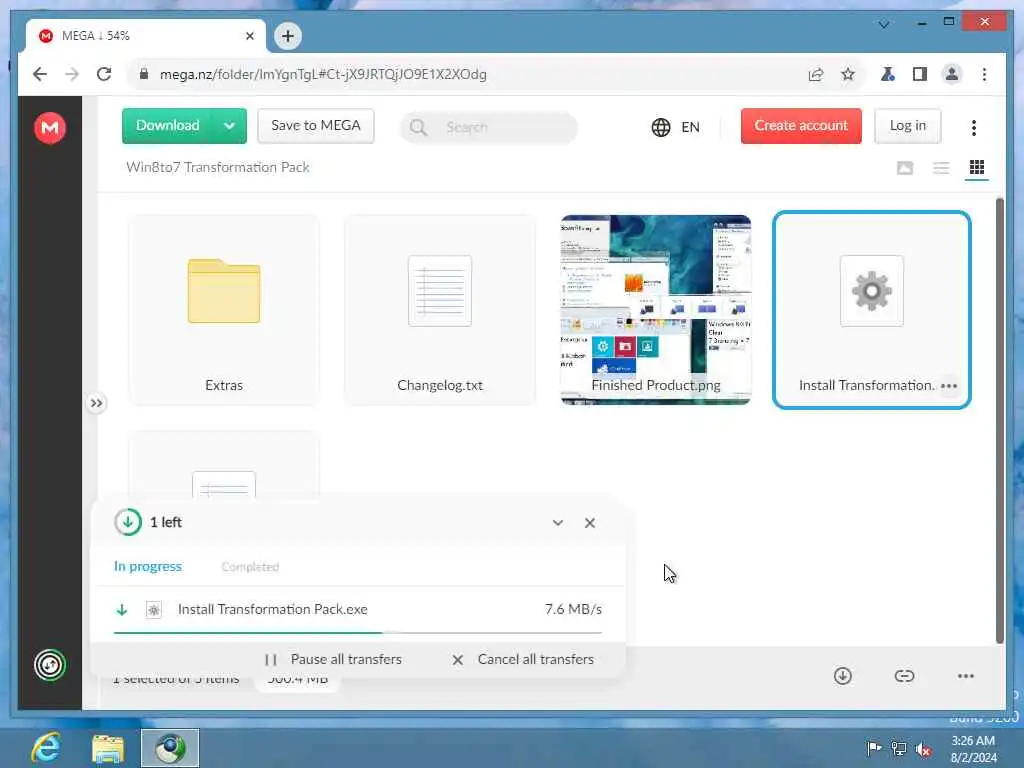This screenshot has width=1024, height=768.
Task: Select the MEGA 54% tab
Action: (146, 36)
